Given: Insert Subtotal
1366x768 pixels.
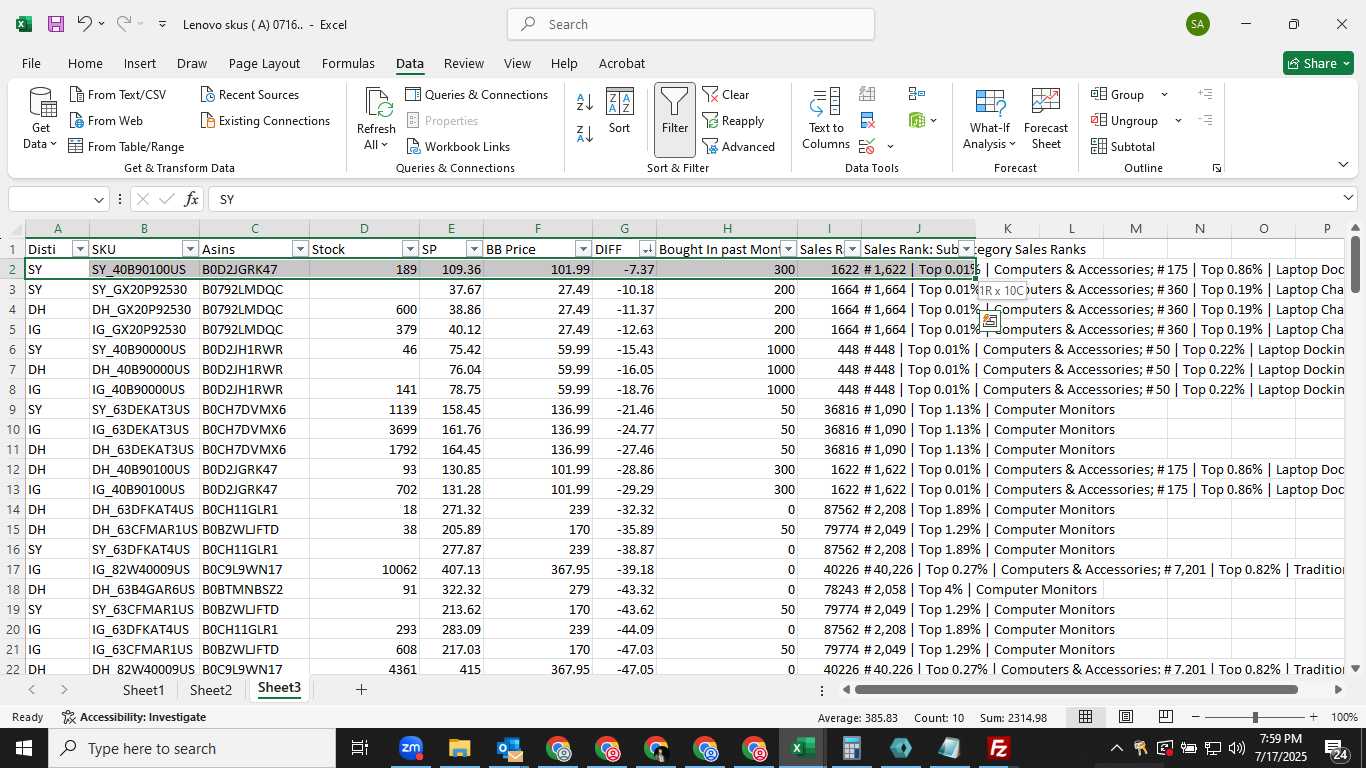Looking at the screenshot, I should click(x=1123, y=147).
